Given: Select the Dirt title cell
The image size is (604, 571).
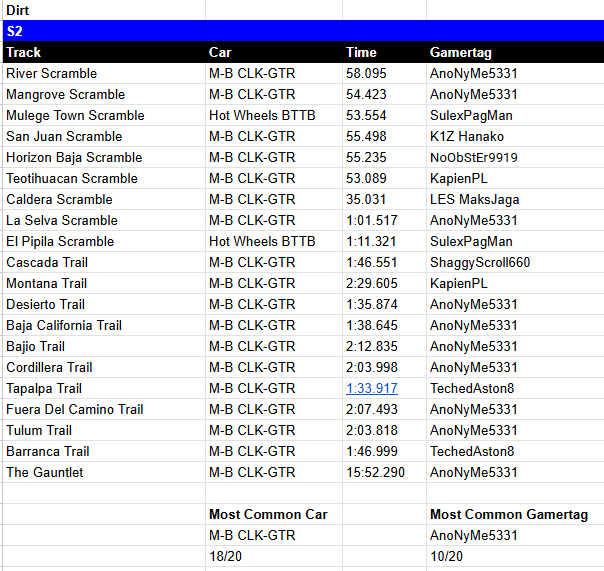Looking at the screenshot, I should point(104,10).
